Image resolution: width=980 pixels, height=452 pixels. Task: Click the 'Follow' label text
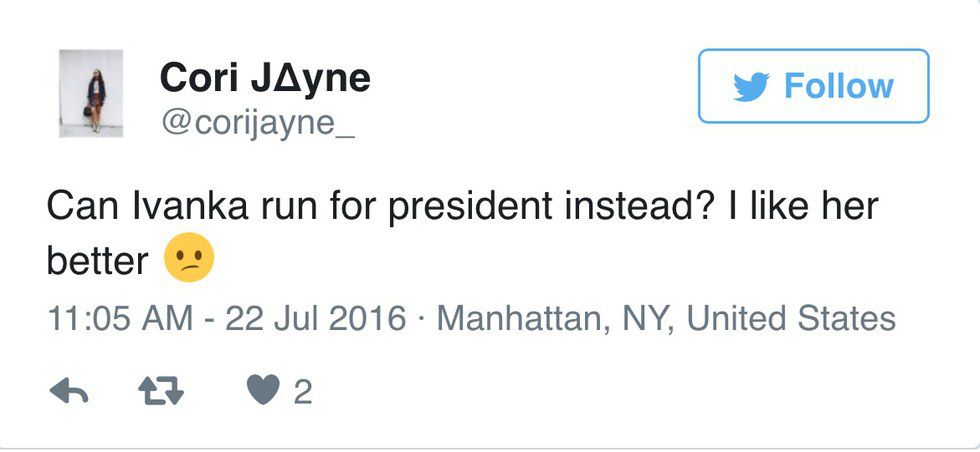tap(838, 87)
